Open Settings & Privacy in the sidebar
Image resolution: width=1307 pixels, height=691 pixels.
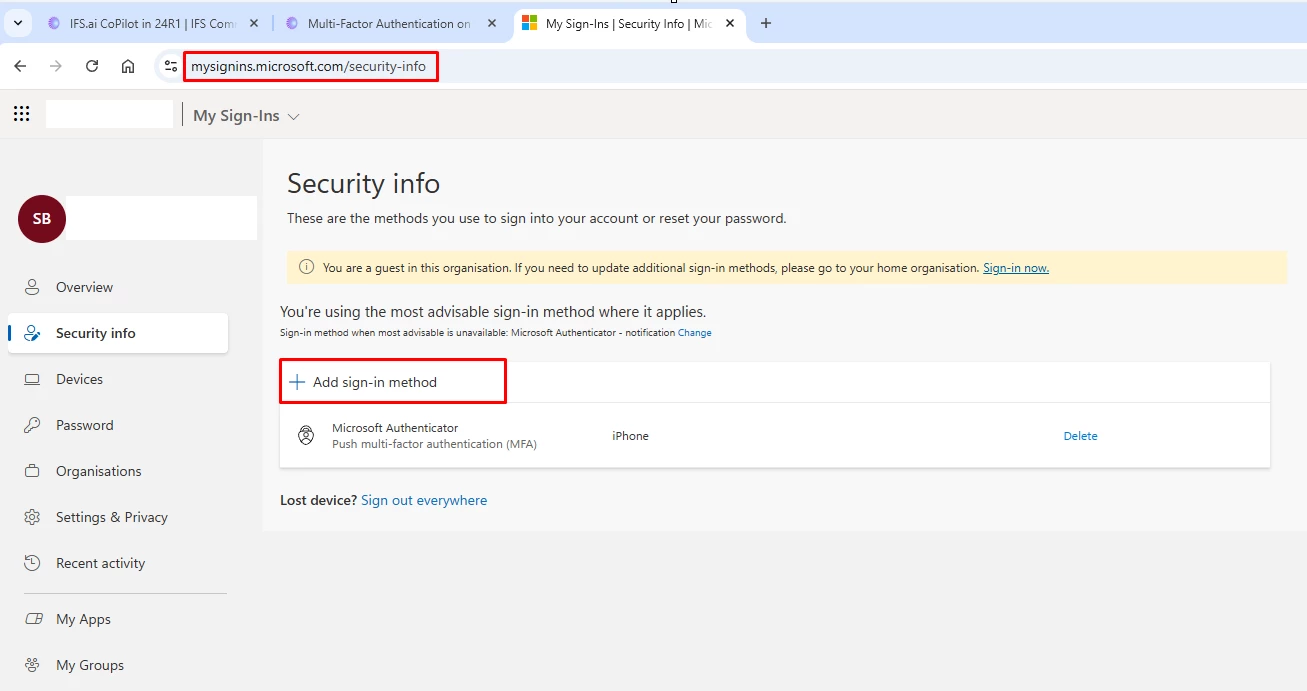tap(118, 517)
